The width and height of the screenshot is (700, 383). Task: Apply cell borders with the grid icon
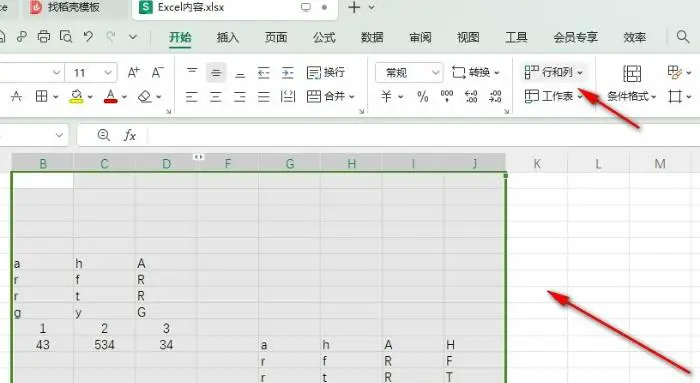pos(42,96)
